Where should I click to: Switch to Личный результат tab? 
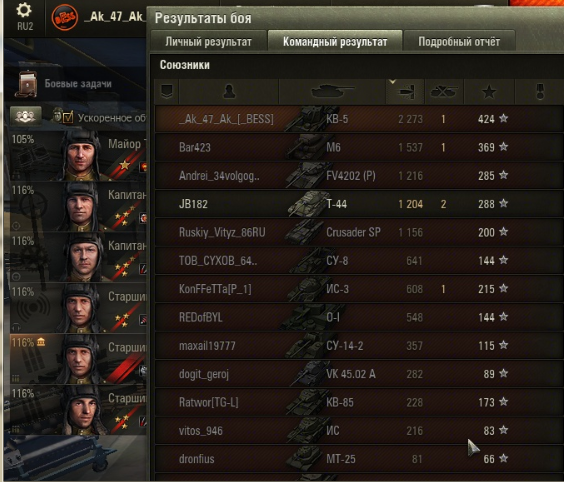pyautogui.click(x=208, y=42)
